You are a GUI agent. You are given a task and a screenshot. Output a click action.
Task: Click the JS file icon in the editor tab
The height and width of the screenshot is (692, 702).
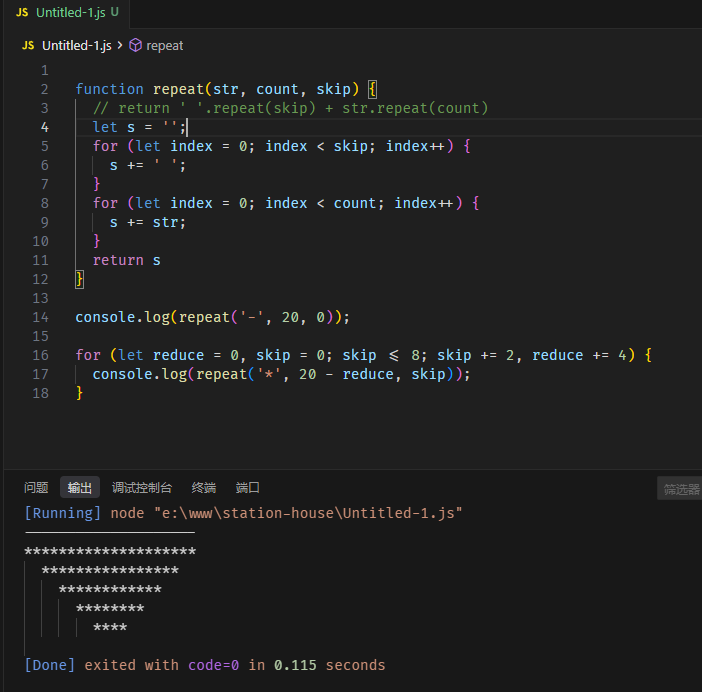[x=22, y=13]
